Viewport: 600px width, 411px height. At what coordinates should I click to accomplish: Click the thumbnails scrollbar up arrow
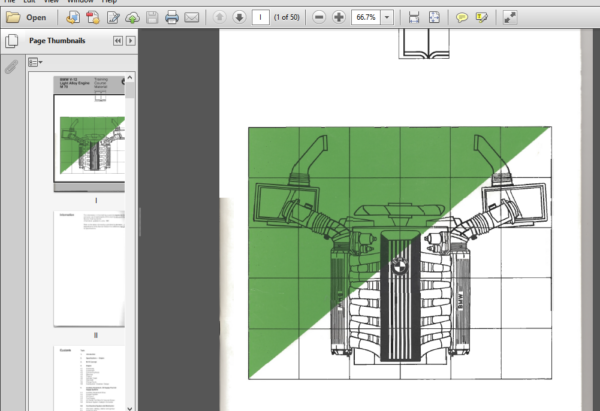130,78
